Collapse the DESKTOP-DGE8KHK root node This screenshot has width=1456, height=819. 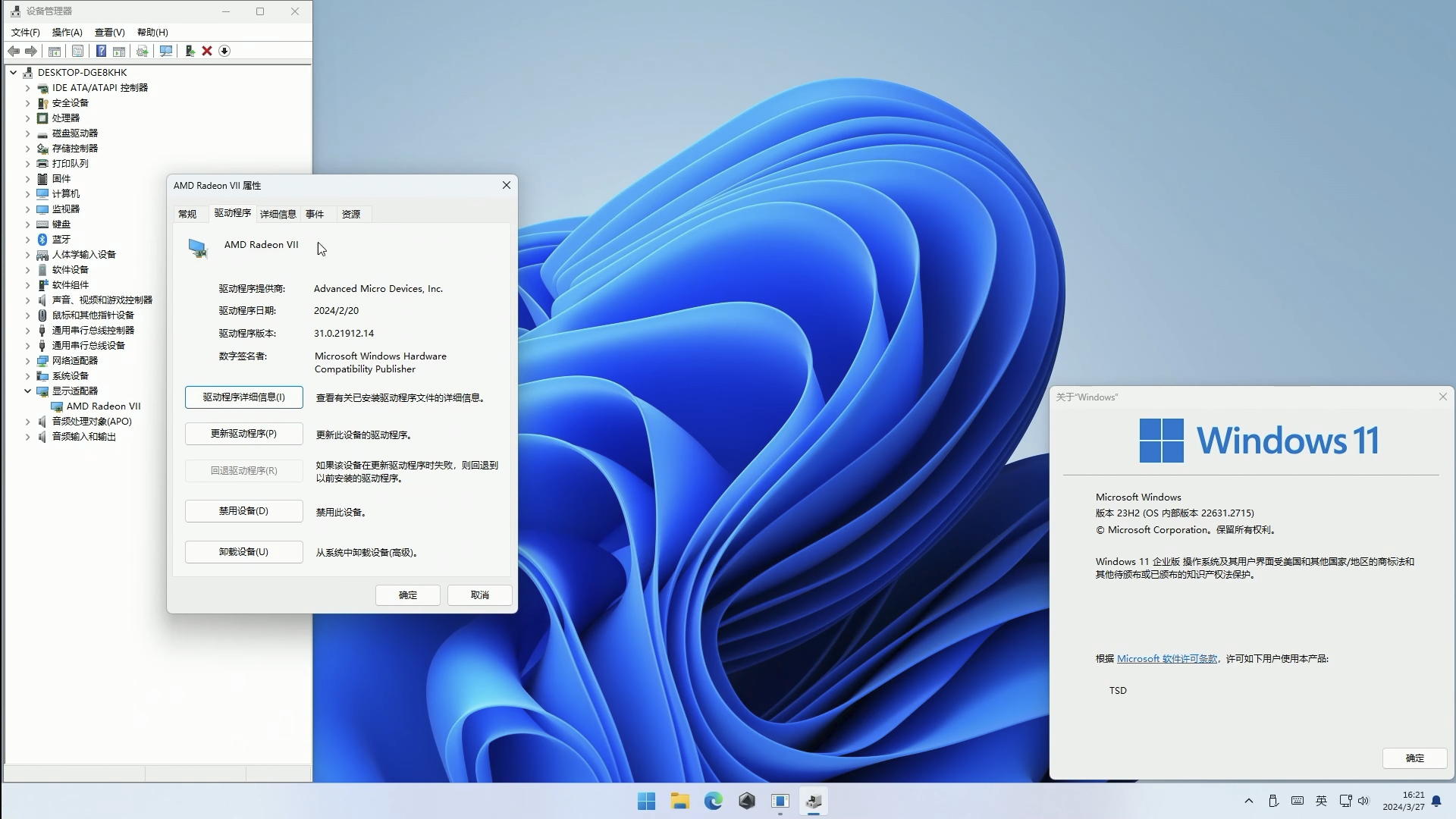(12, 72)
